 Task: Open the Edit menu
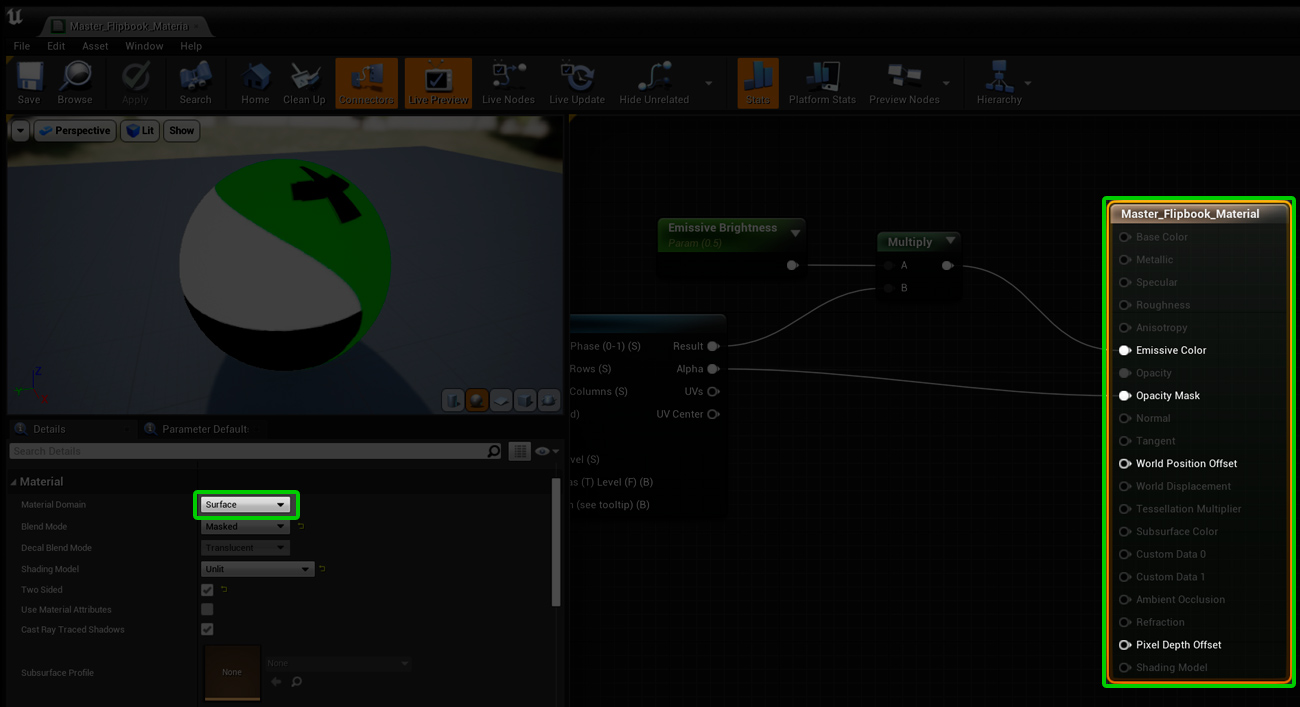(x=56, y=46)
